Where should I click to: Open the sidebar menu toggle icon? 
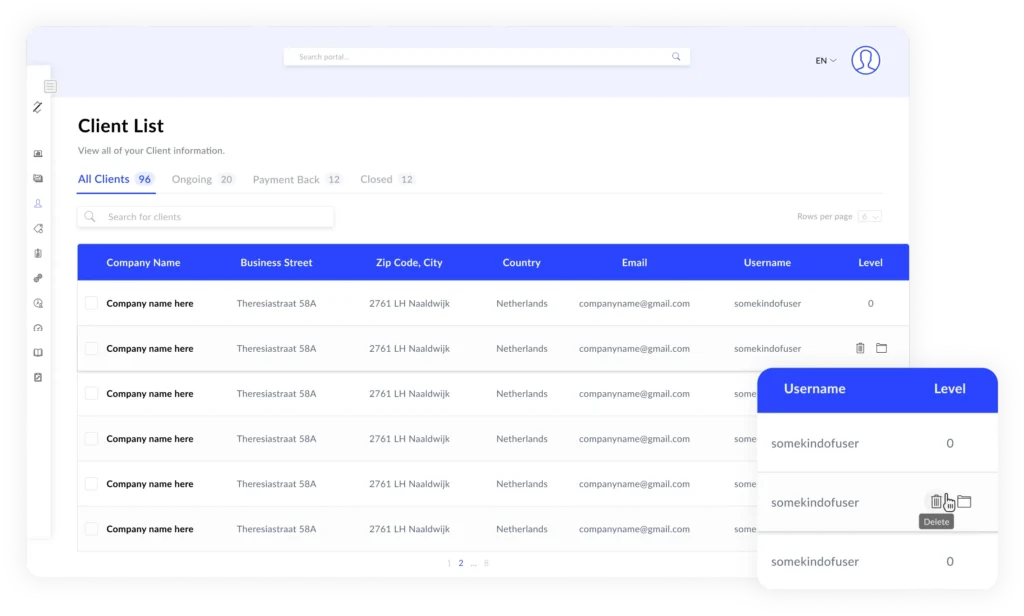pyautogui.click(x=50, y=86)
